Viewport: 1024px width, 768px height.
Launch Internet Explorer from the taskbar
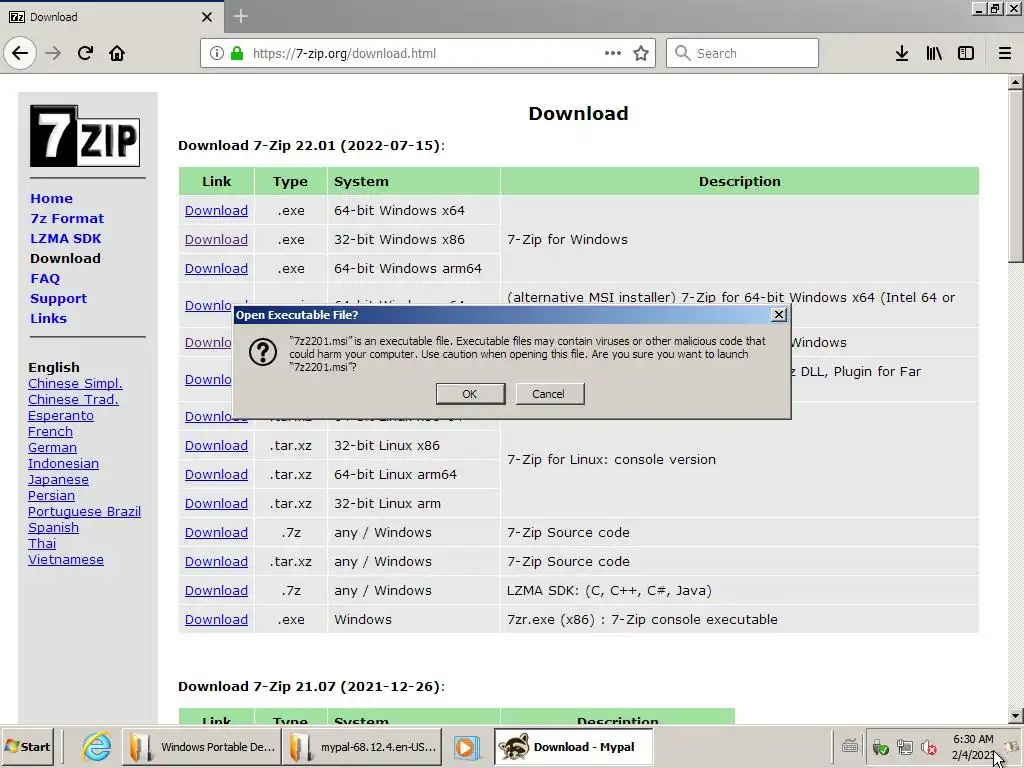pyautogui.click(x=97, y=746)
